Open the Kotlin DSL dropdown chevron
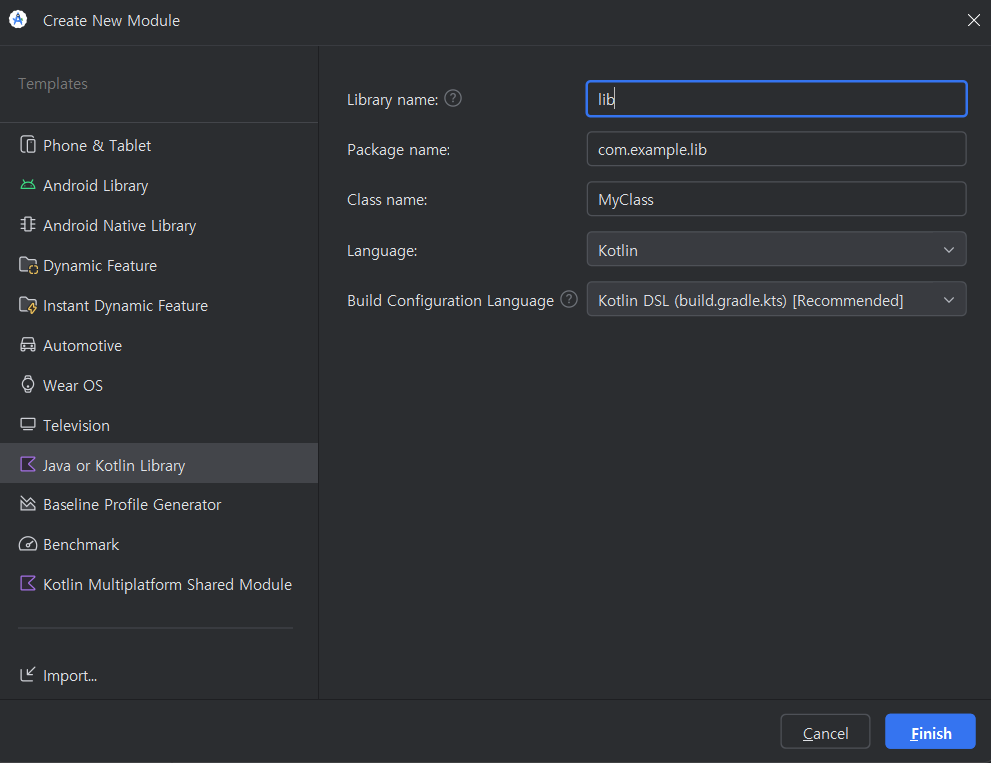The width and height of the screenshot is (991, 763). [x=948, y=299]
